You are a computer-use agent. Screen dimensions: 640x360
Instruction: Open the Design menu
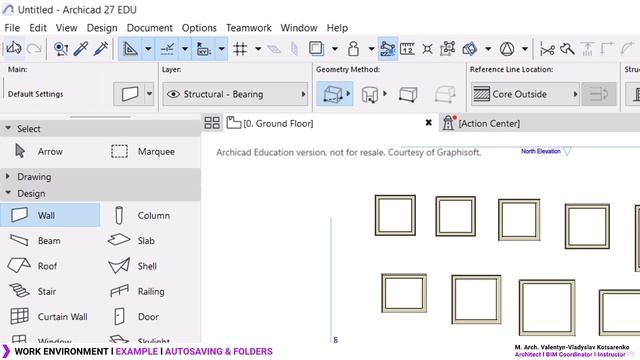pyautogui.click(x=102, y=28)
